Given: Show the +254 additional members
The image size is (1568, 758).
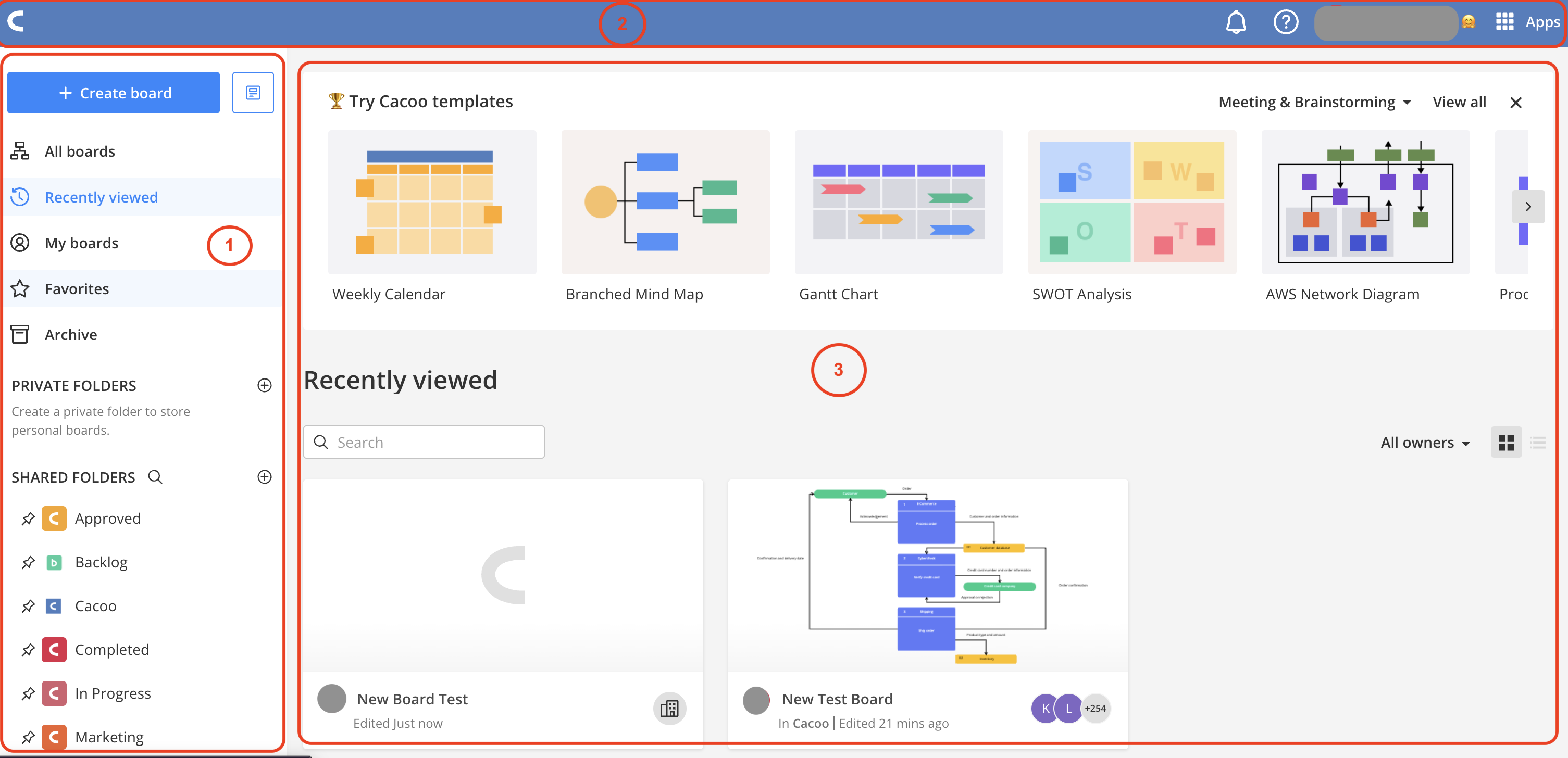Looking at the screenshot, I should click(x=1096, y=708).
